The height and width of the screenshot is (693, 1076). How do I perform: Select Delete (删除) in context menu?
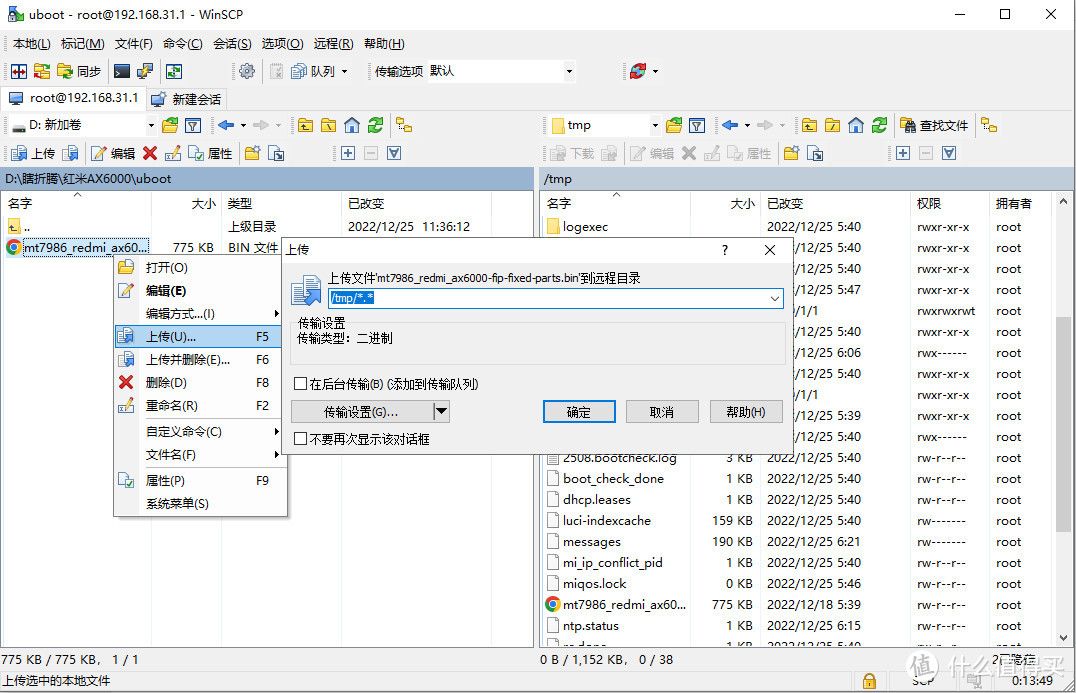click(197, 382)
